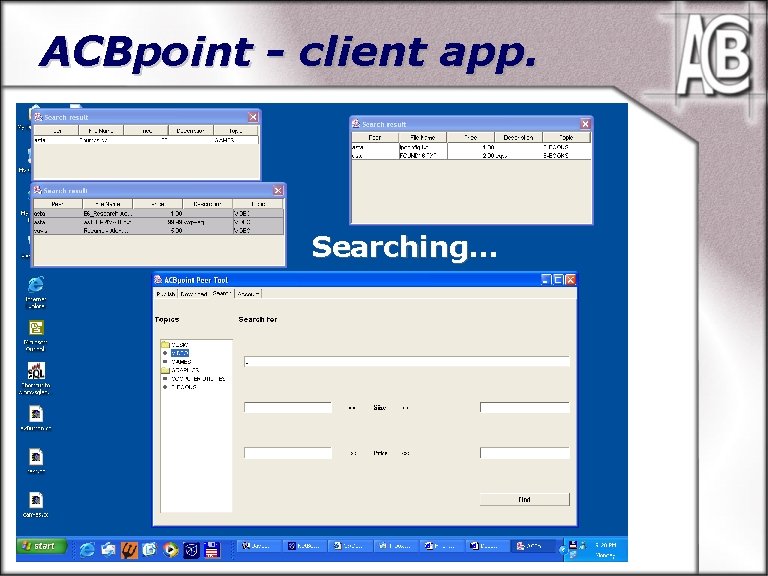Click the minimum Size input field on the left
768x576 pixels.
[x=288, y=407]
